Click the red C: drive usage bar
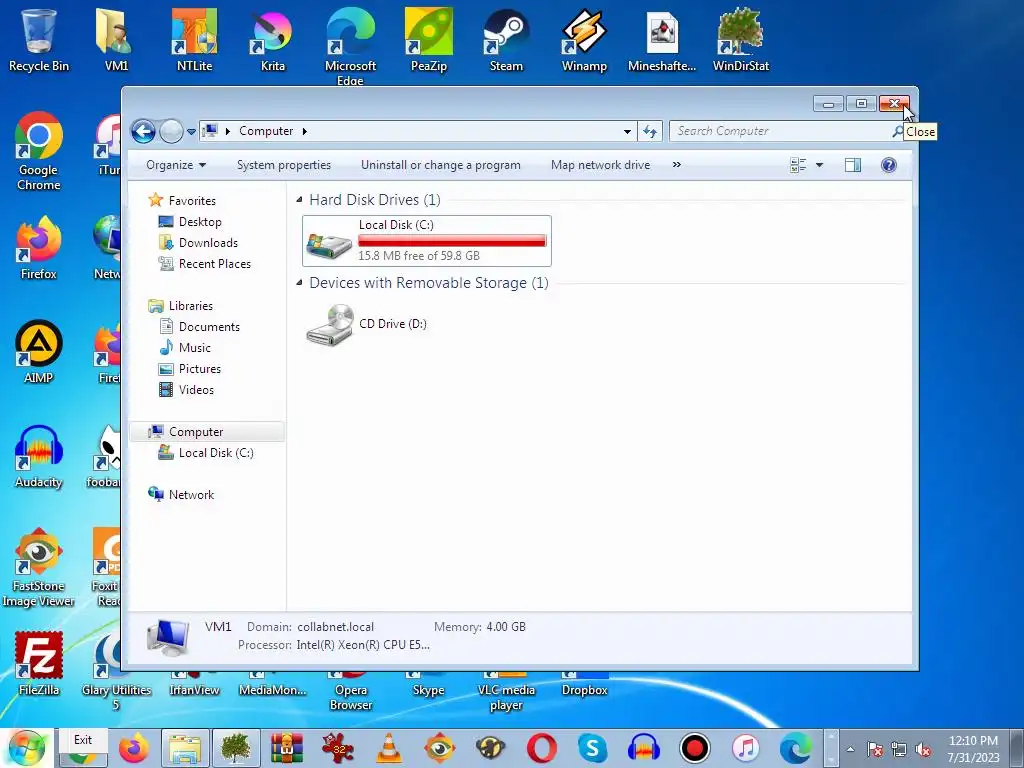 coord(452,241)
